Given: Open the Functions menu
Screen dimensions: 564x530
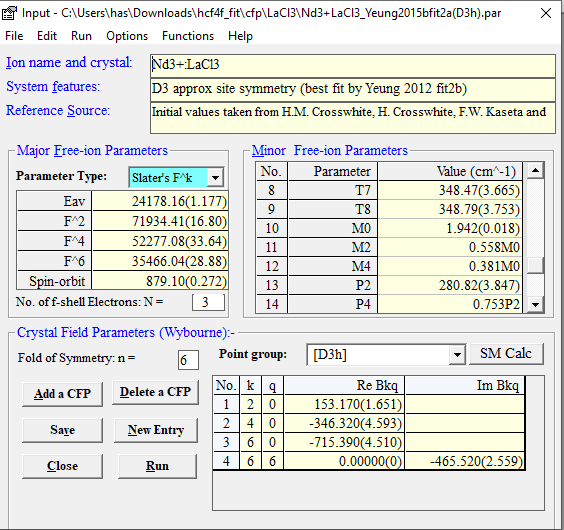Looking at the screenshot, I should point(188,36).
